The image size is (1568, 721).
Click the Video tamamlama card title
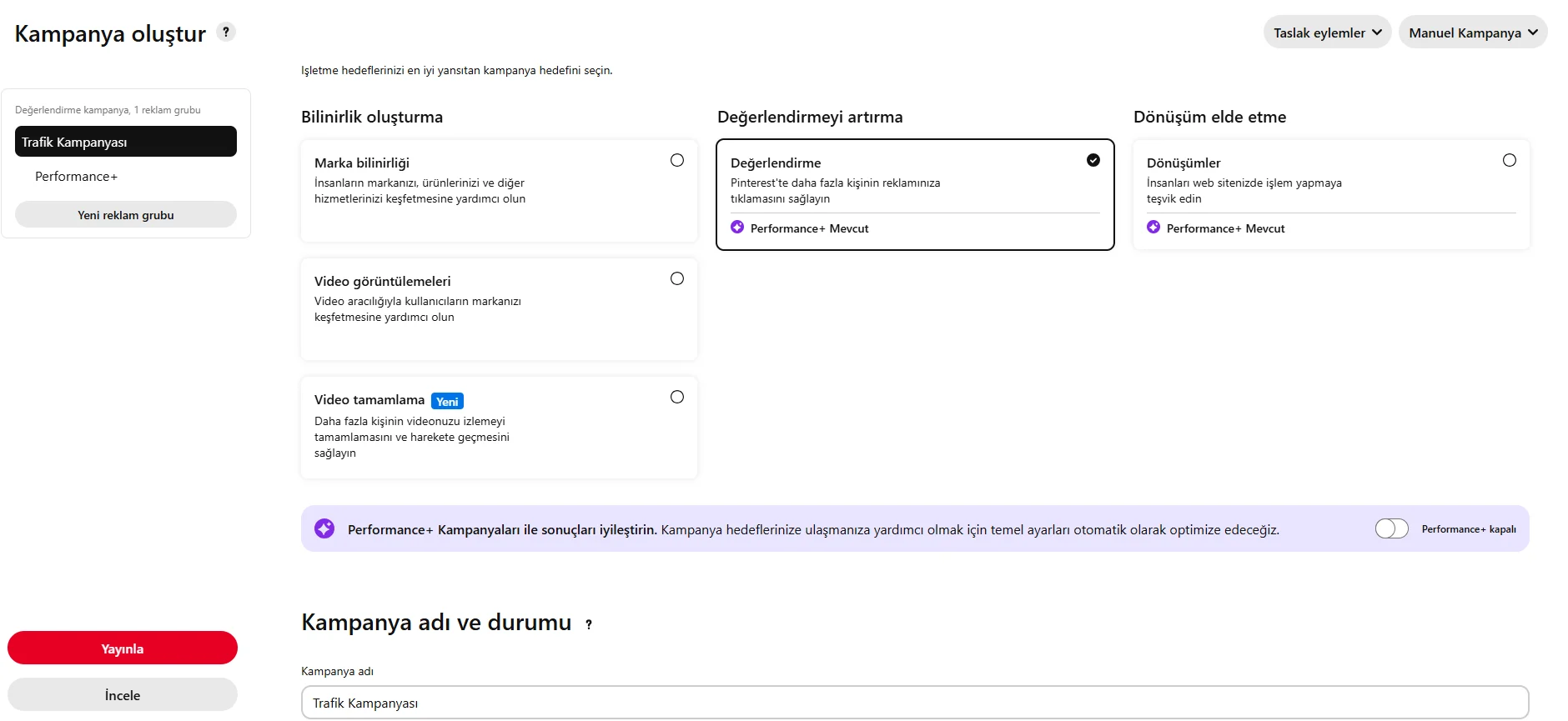point(369,400)
